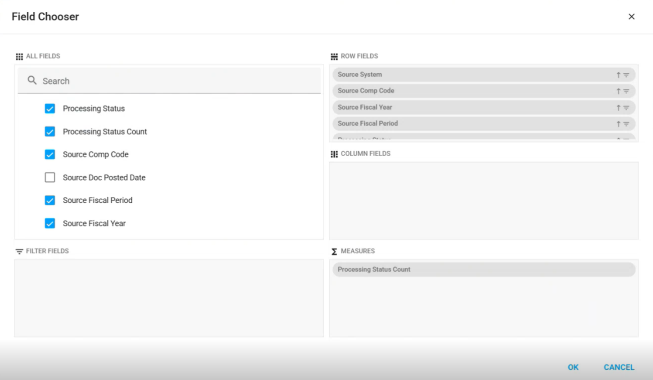Image resolution: width=653 pixels, height=380 pixels.
Task: Uncheck the Source Comp Code checkbox
Action: [x=50, y=155]
